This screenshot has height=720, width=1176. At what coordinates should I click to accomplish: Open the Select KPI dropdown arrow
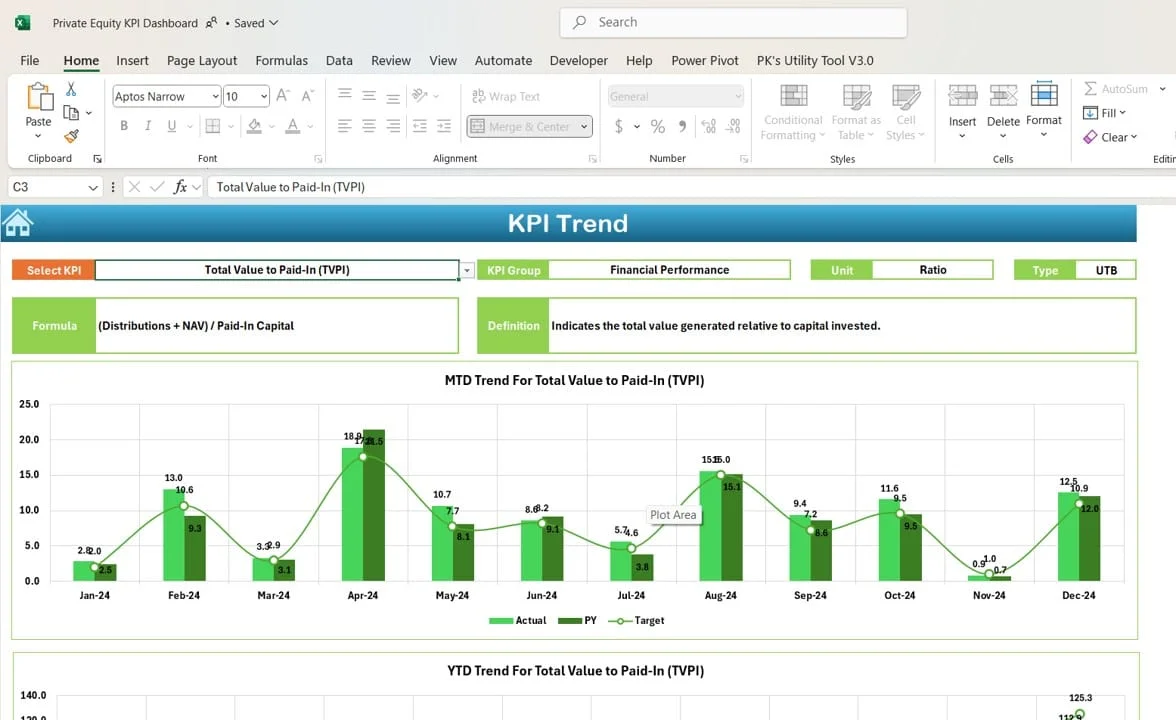click(x=467, y=270)
